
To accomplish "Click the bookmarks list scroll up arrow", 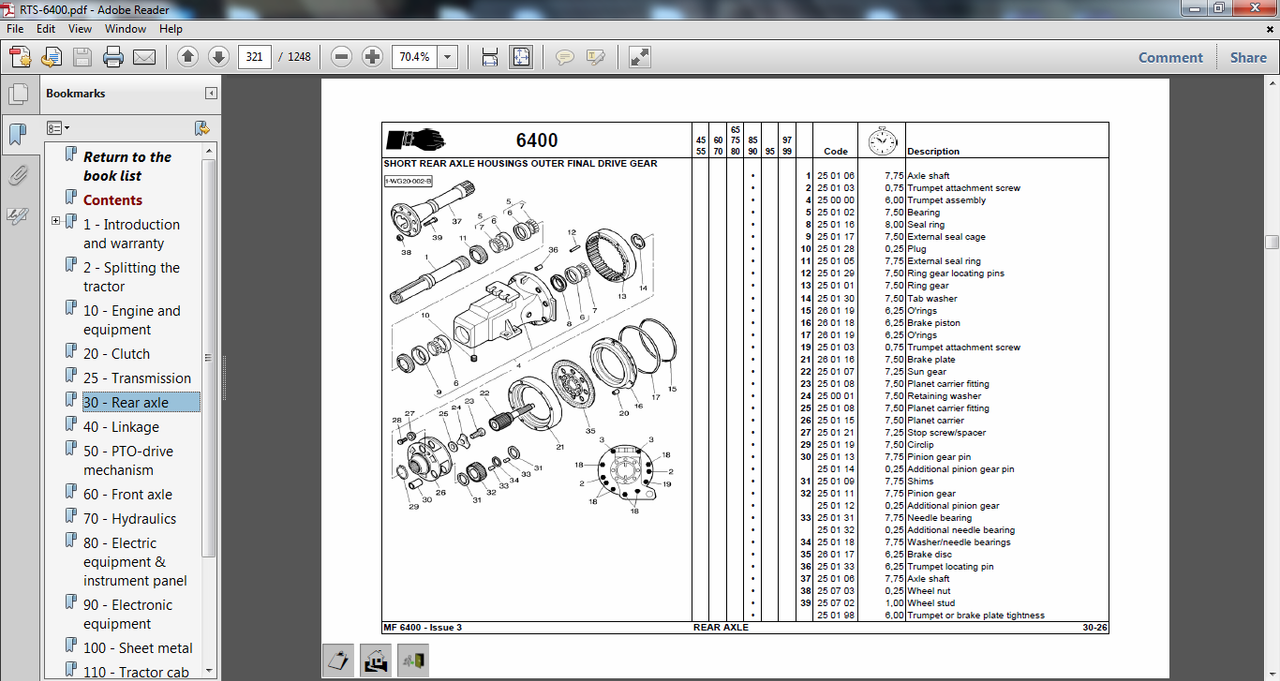I will [209, 150].
